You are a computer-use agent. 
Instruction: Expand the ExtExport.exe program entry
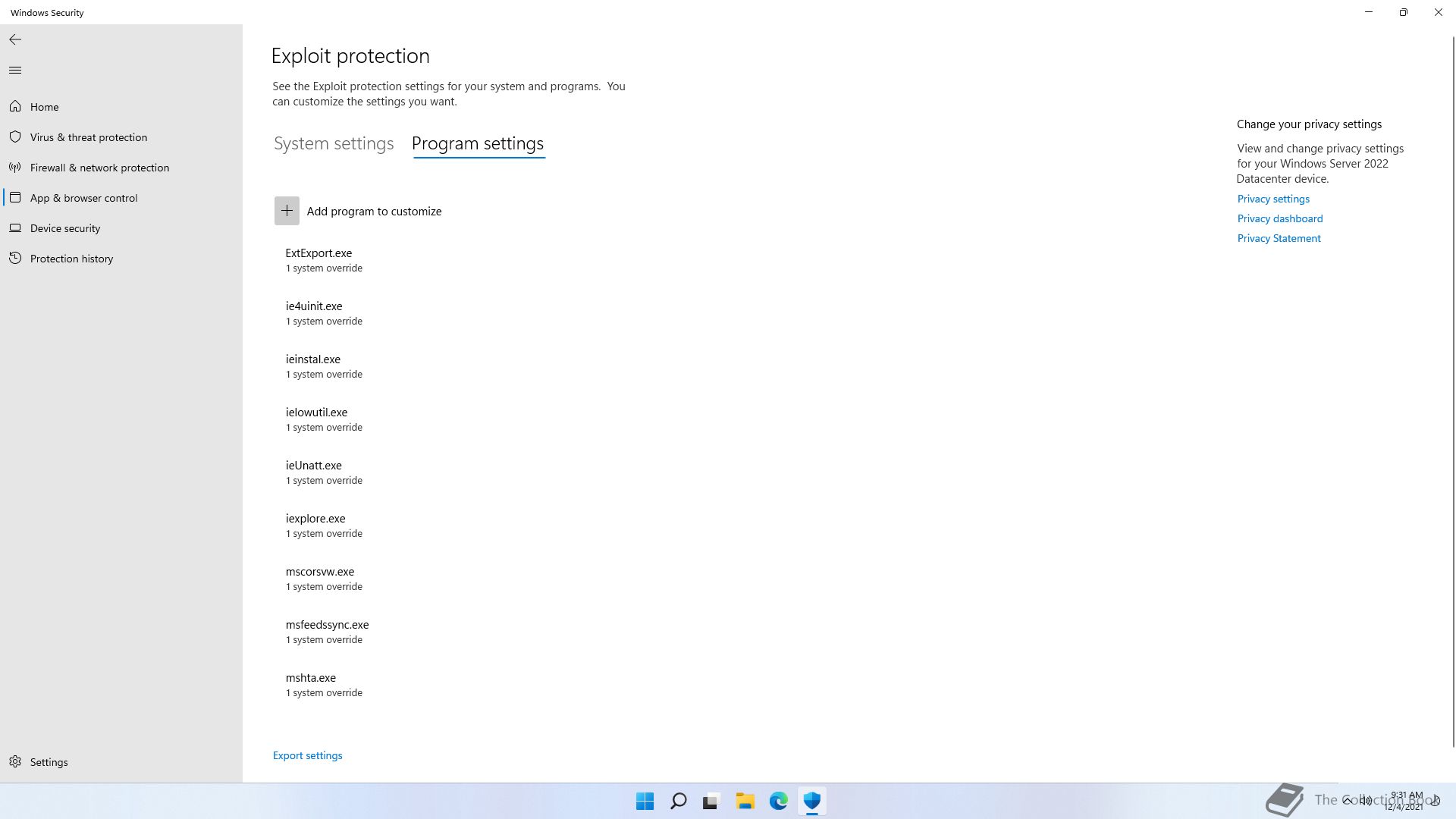point(318,259)
